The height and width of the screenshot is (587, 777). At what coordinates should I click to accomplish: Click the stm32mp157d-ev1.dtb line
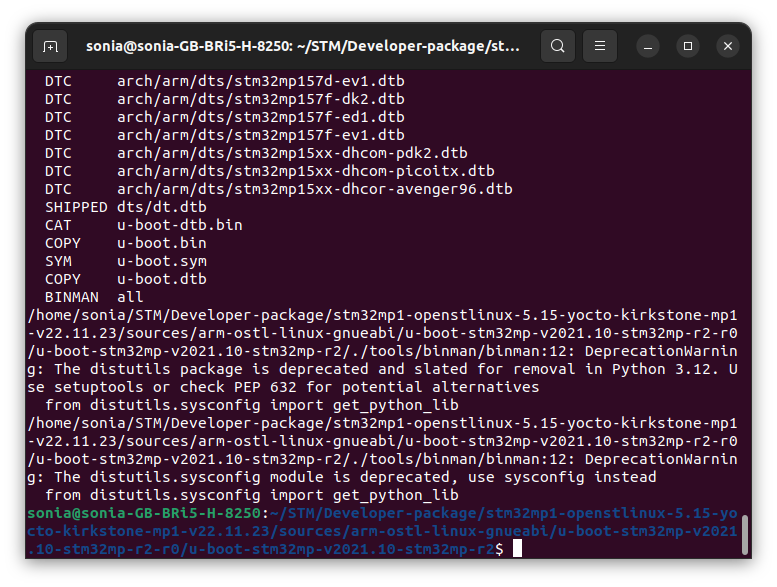coord(224,81)
